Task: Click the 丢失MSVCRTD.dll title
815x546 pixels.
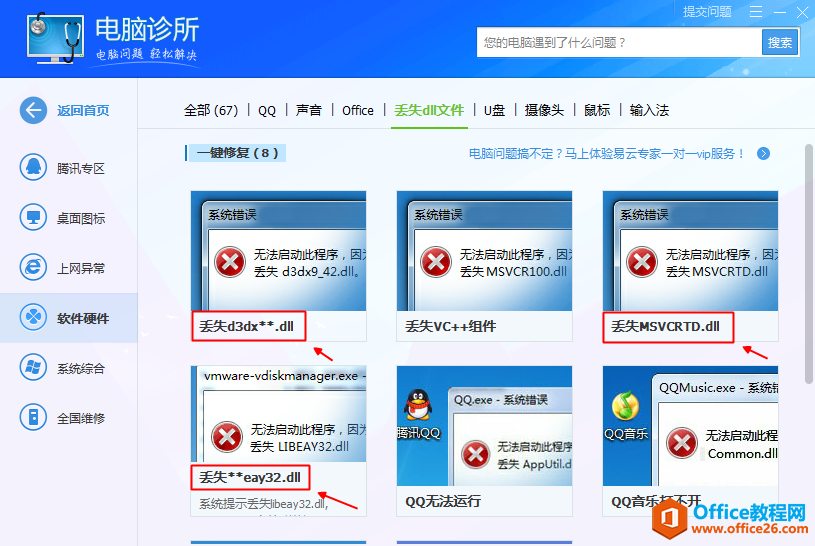Action: 666,326
